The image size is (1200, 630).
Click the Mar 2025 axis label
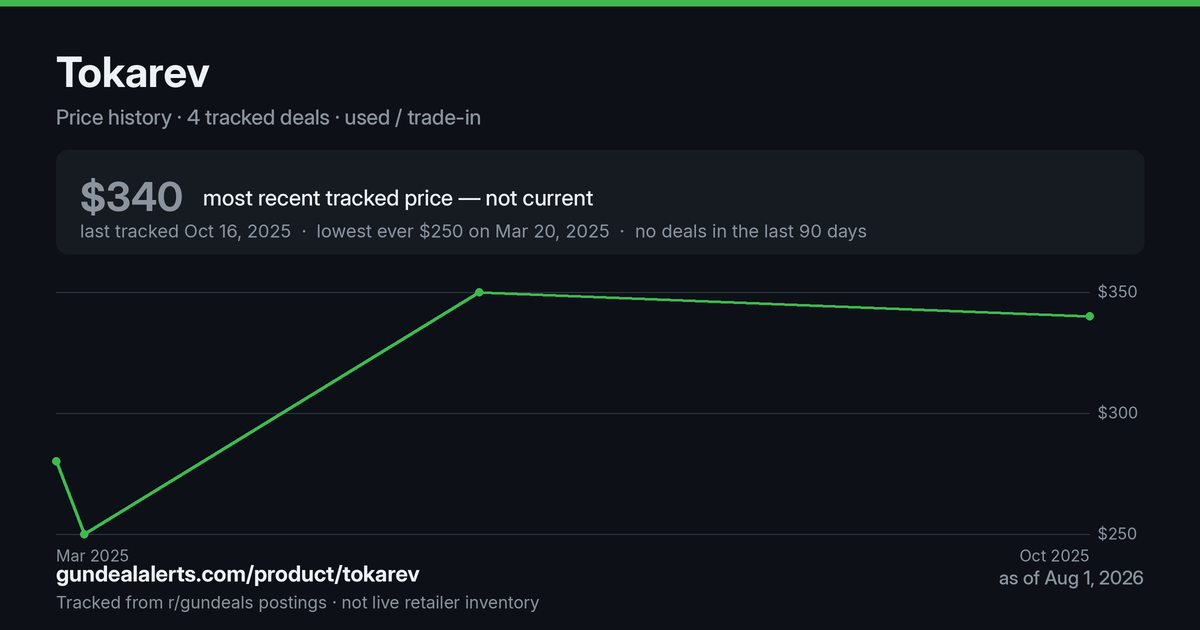(x=92, y=555)
